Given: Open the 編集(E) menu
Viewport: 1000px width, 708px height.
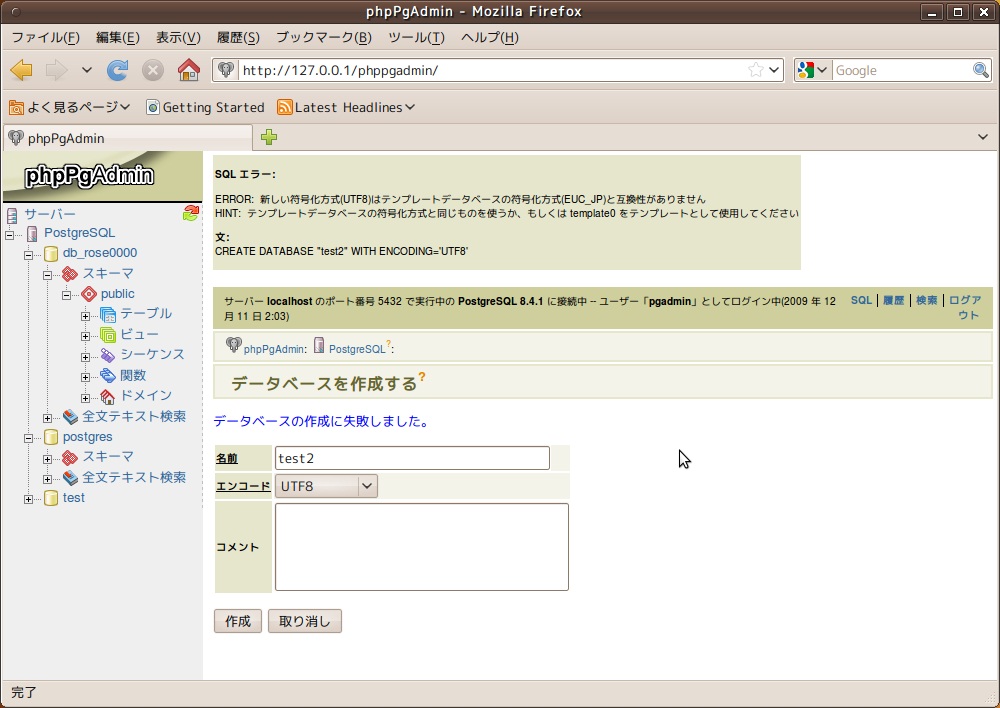Looking at the screenshot, I should tap(117, 38).
